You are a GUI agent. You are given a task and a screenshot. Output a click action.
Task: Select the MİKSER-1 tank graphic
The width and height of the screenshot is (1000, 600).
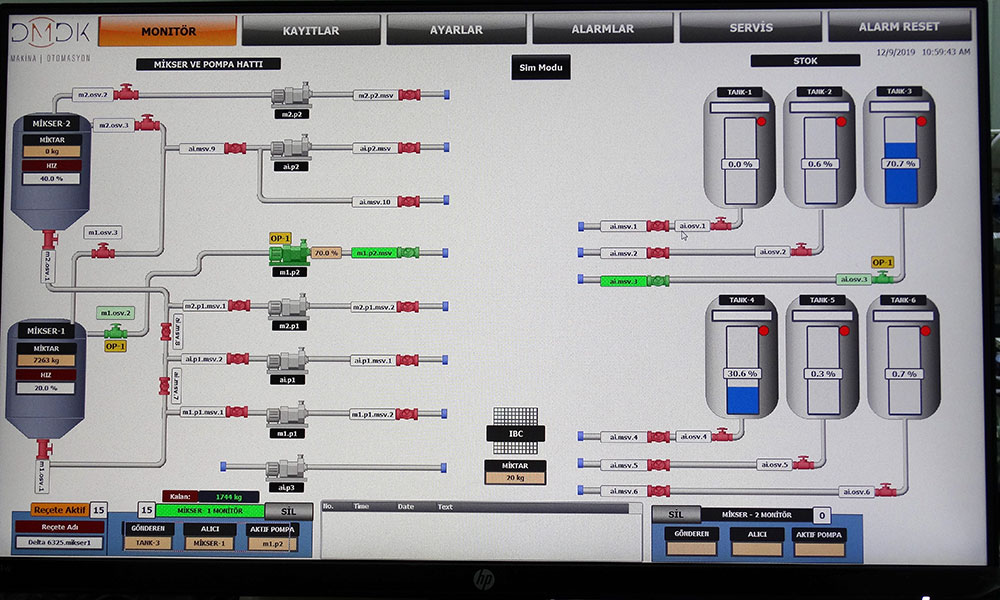(x=46, y=380)
